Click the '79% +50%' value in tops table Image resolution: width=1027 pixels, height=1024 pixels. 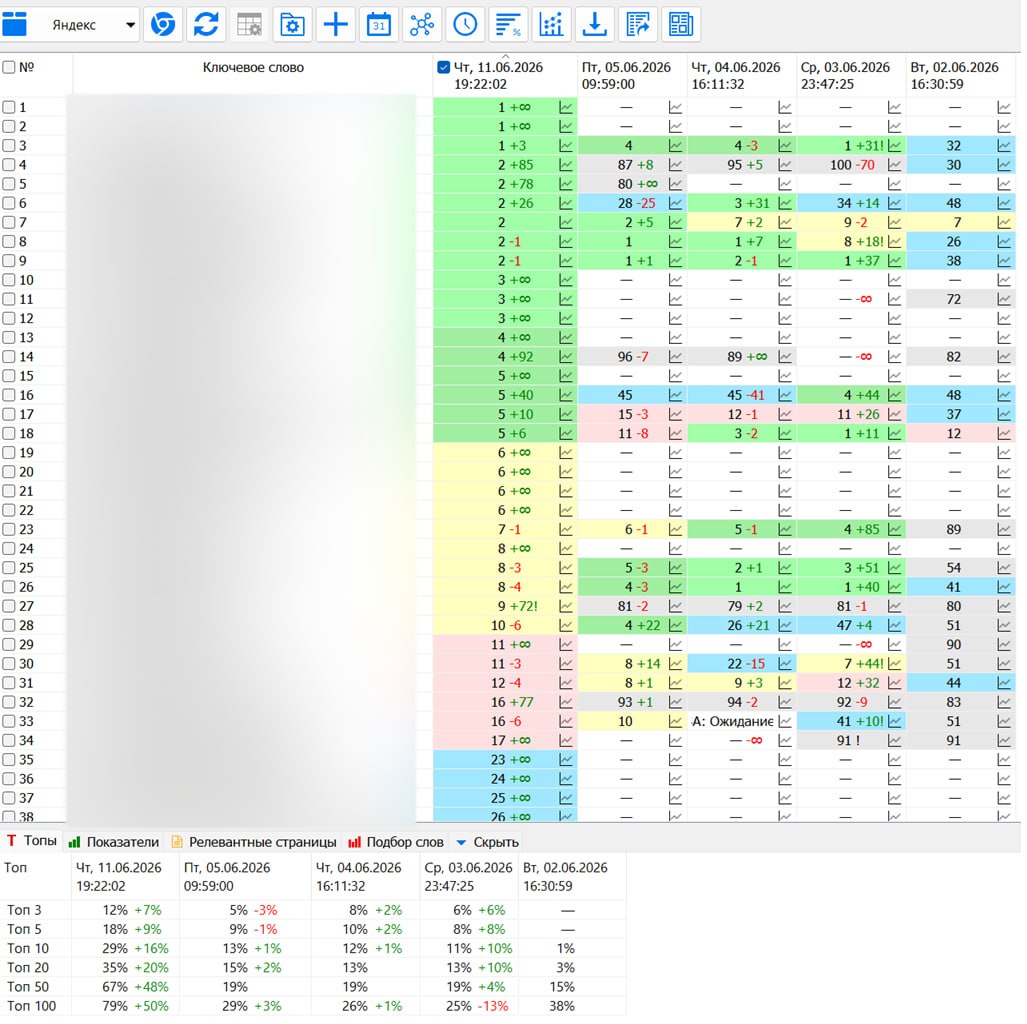pos(136,1006)
